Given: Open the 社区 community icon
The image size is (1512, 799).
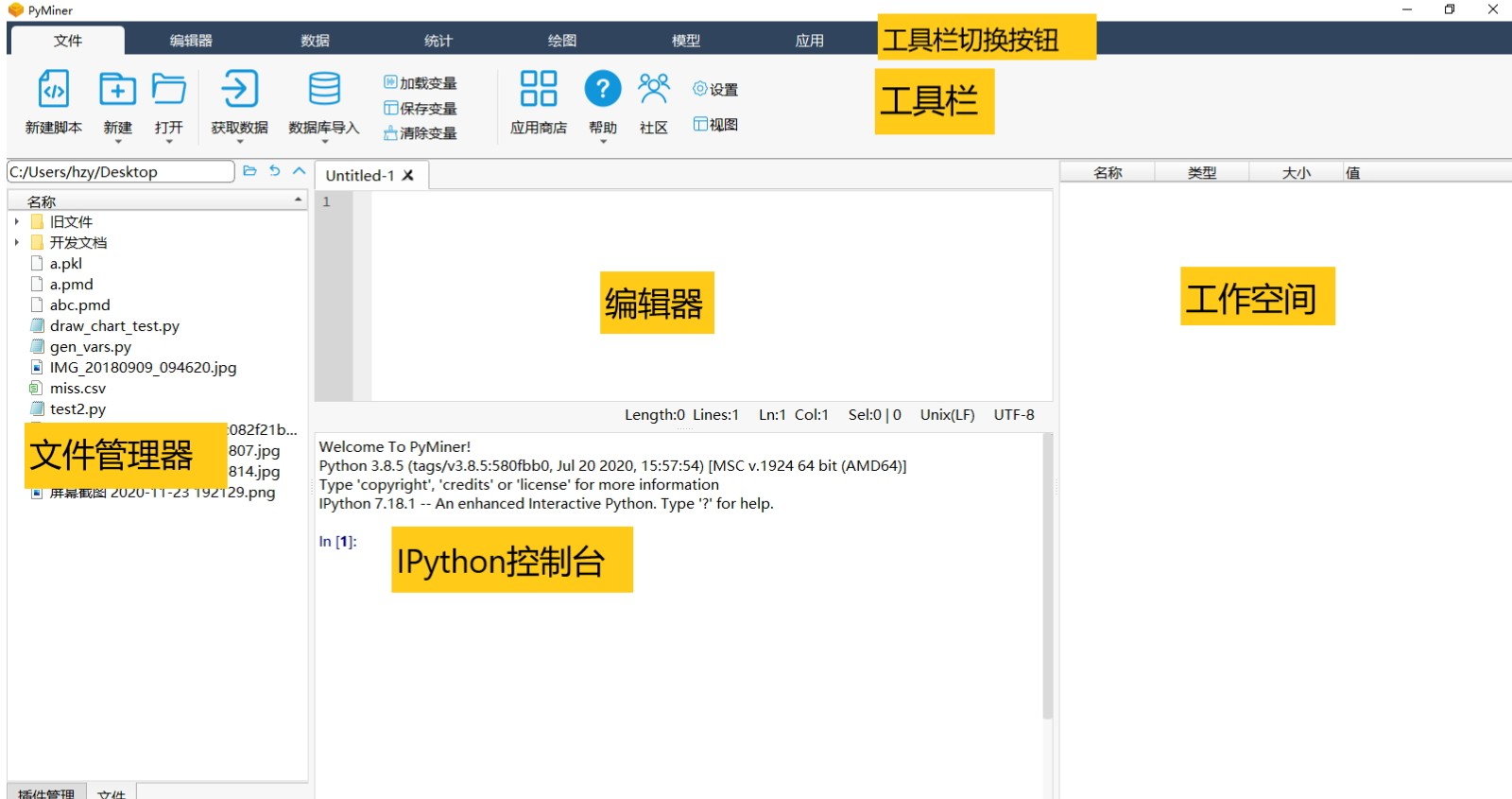Looking at the screenshot, I should (654, 90).
